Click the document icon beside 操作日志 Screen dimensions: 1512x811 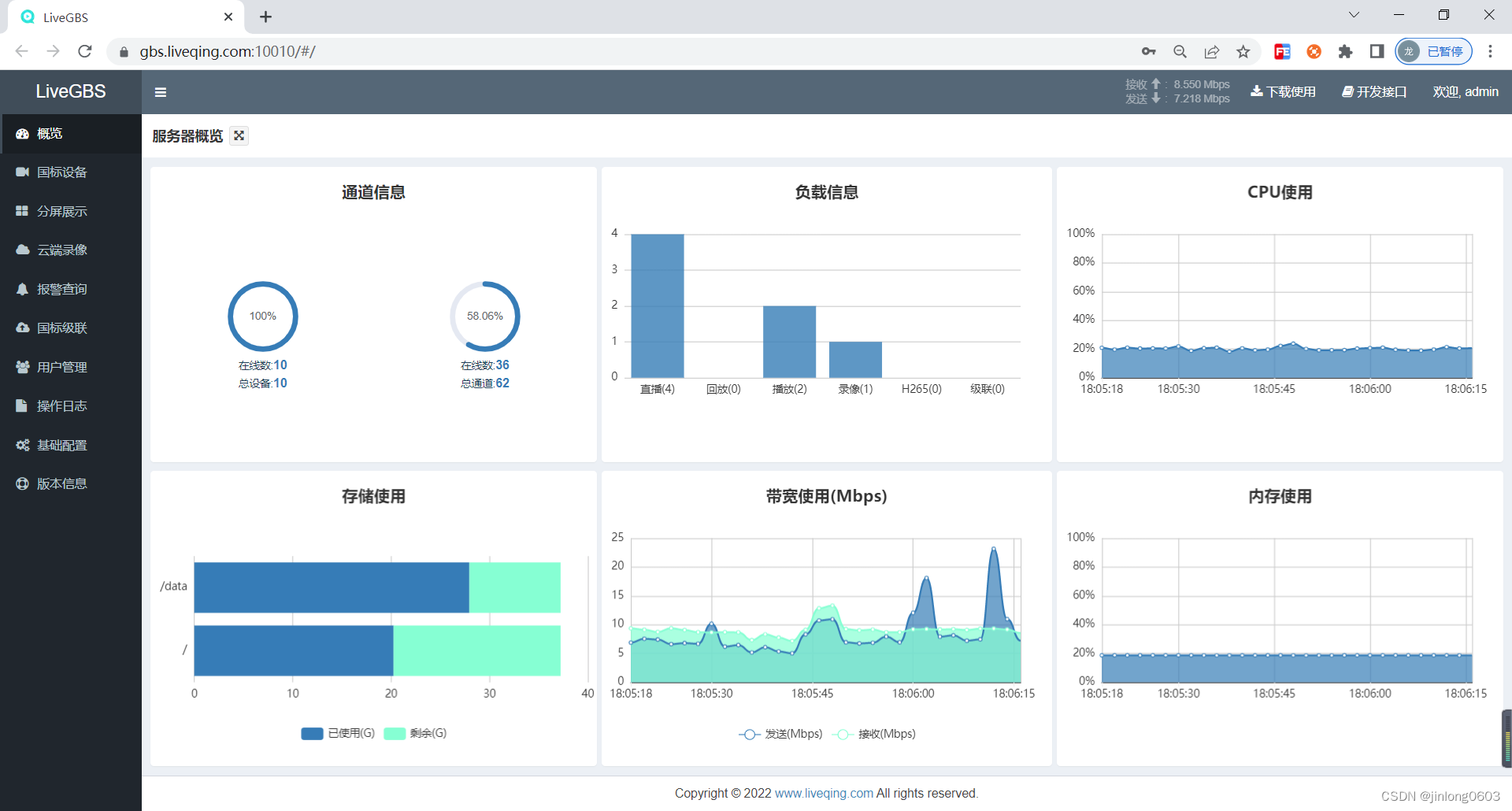pyautogui.click(x=22, y=405)
